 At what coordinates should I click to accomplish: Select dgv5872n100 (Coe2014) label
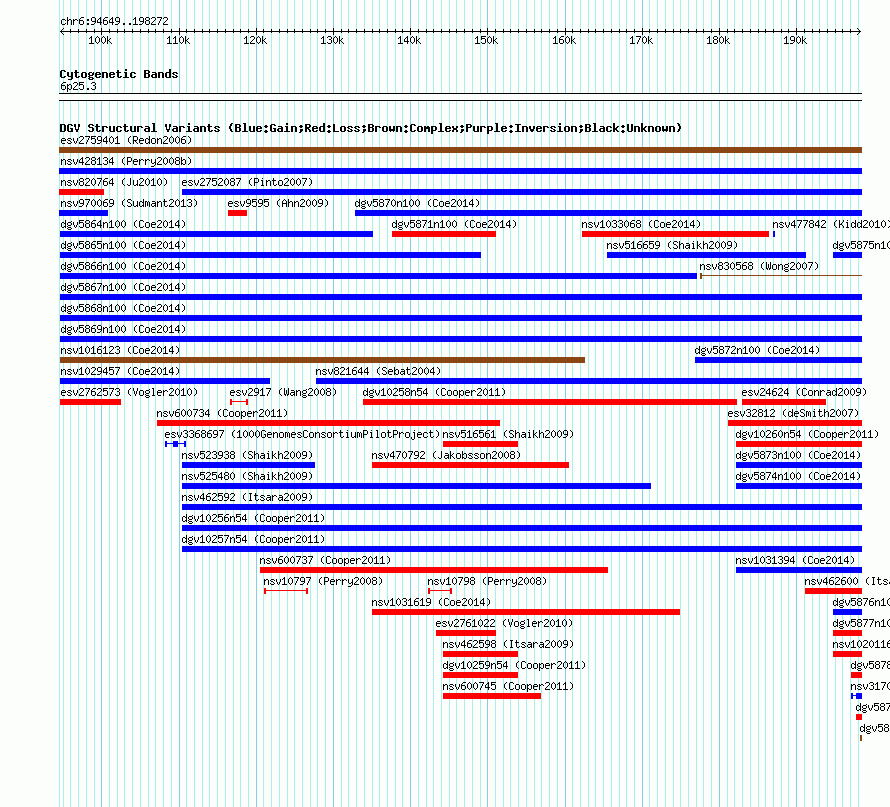click(x=757, y=350)
